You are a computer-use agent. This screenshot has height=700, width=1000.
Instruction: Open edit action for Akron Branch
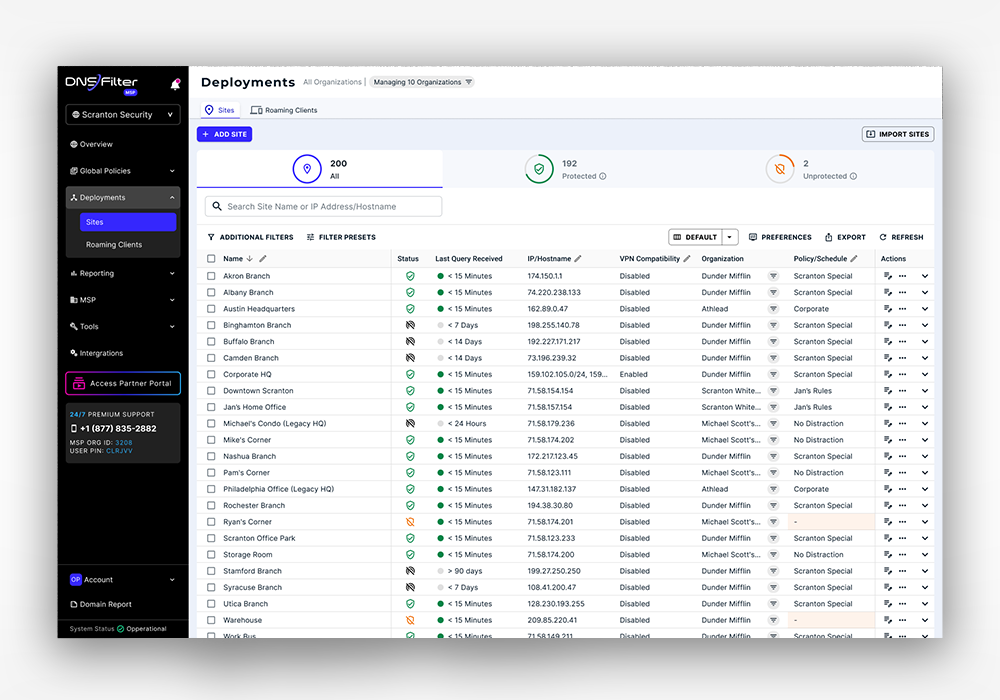888,276
